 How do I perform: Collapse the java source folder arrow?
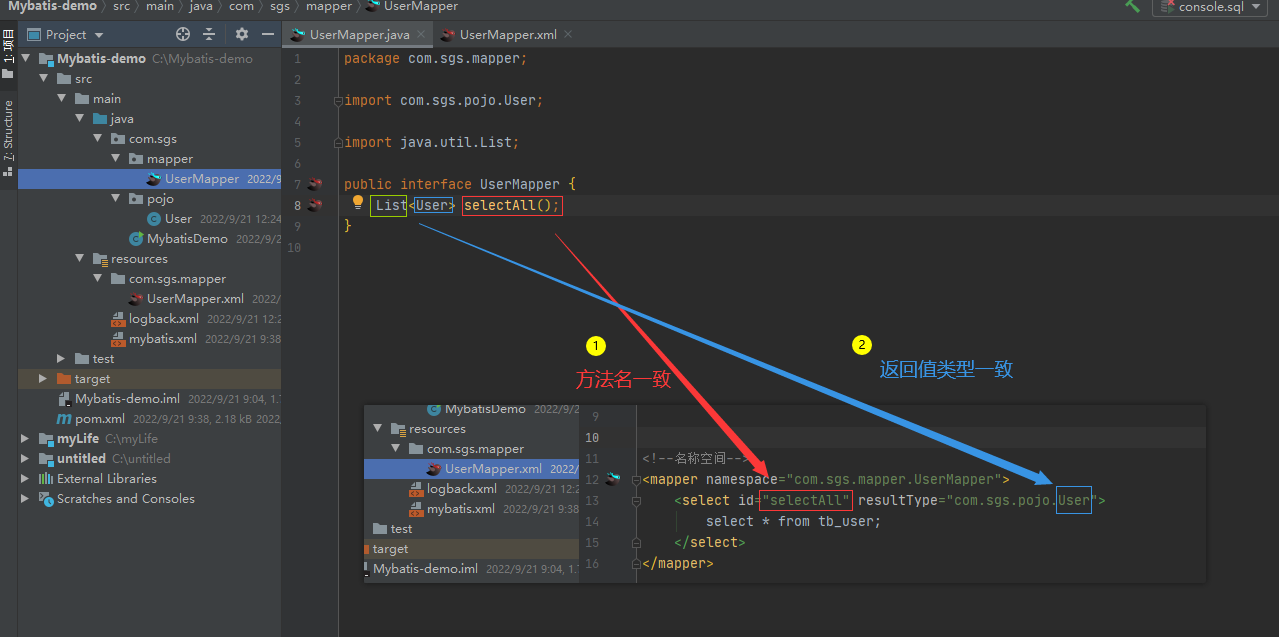[79, 118]
